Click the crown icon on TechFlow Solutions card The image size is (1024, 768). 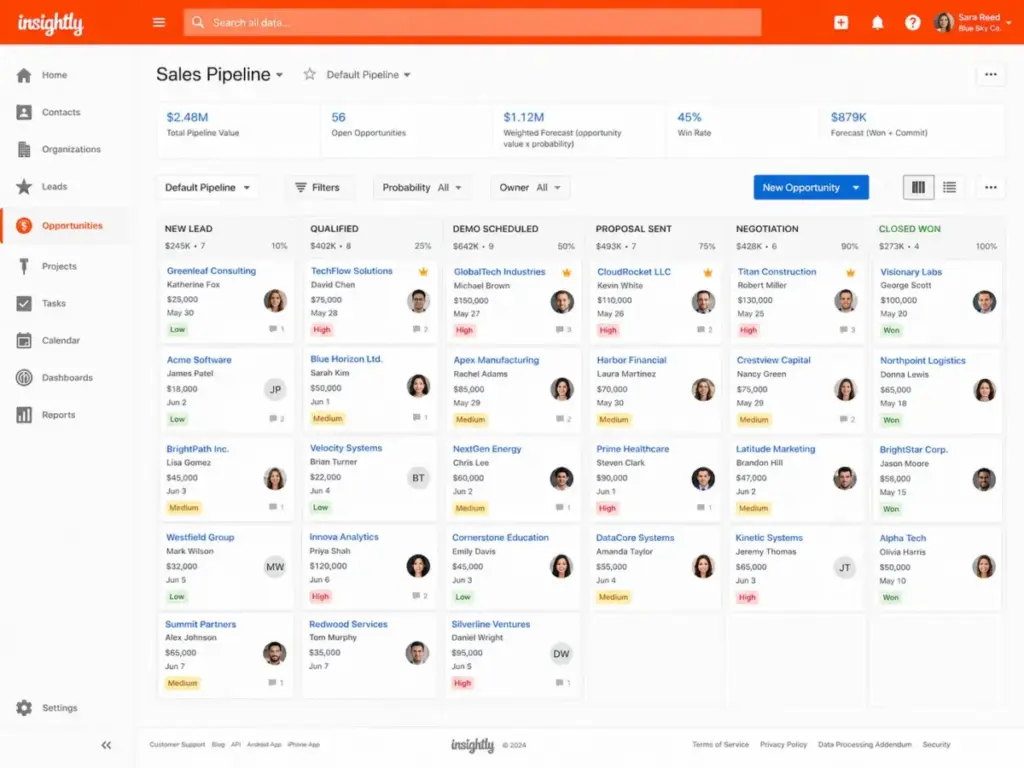[423, 272]
